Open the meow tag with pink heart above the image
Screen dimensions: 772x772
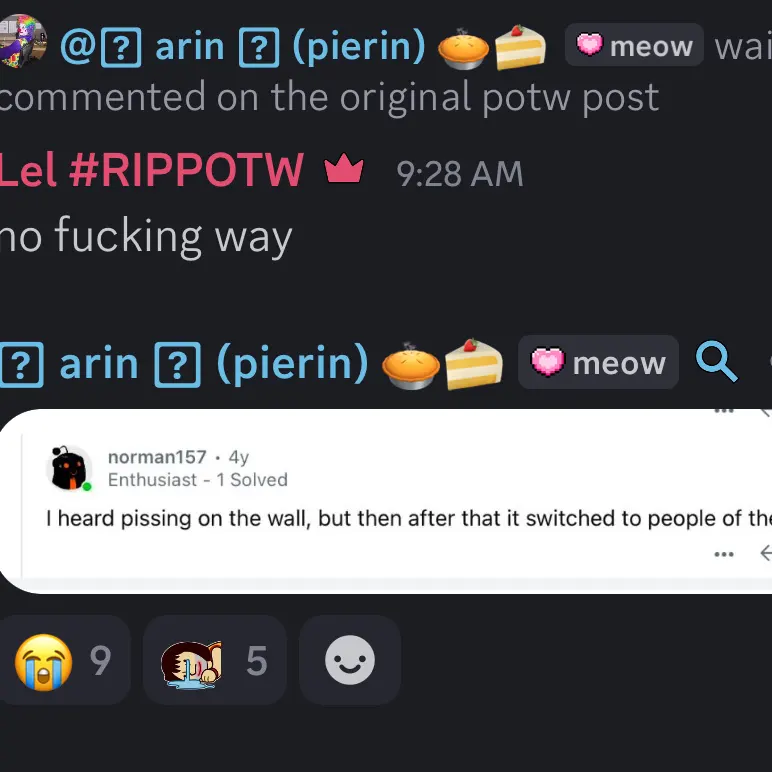pyautogui.click(x=598, y=362)
